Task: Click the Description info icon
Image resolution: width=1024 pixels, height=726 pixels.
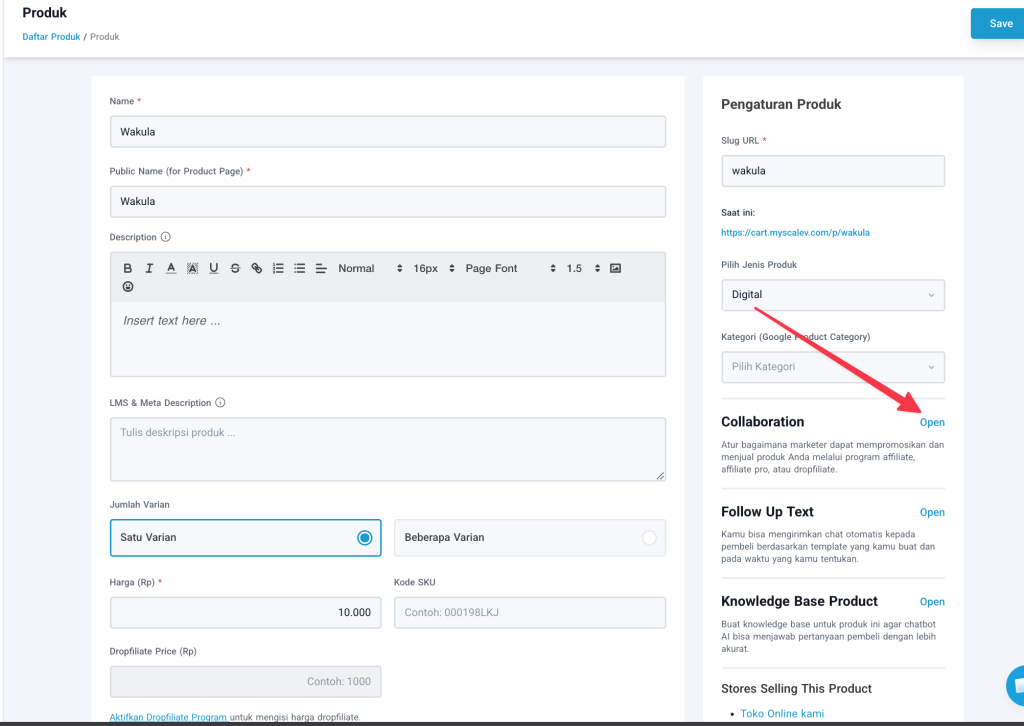Action: pos(166,237)
